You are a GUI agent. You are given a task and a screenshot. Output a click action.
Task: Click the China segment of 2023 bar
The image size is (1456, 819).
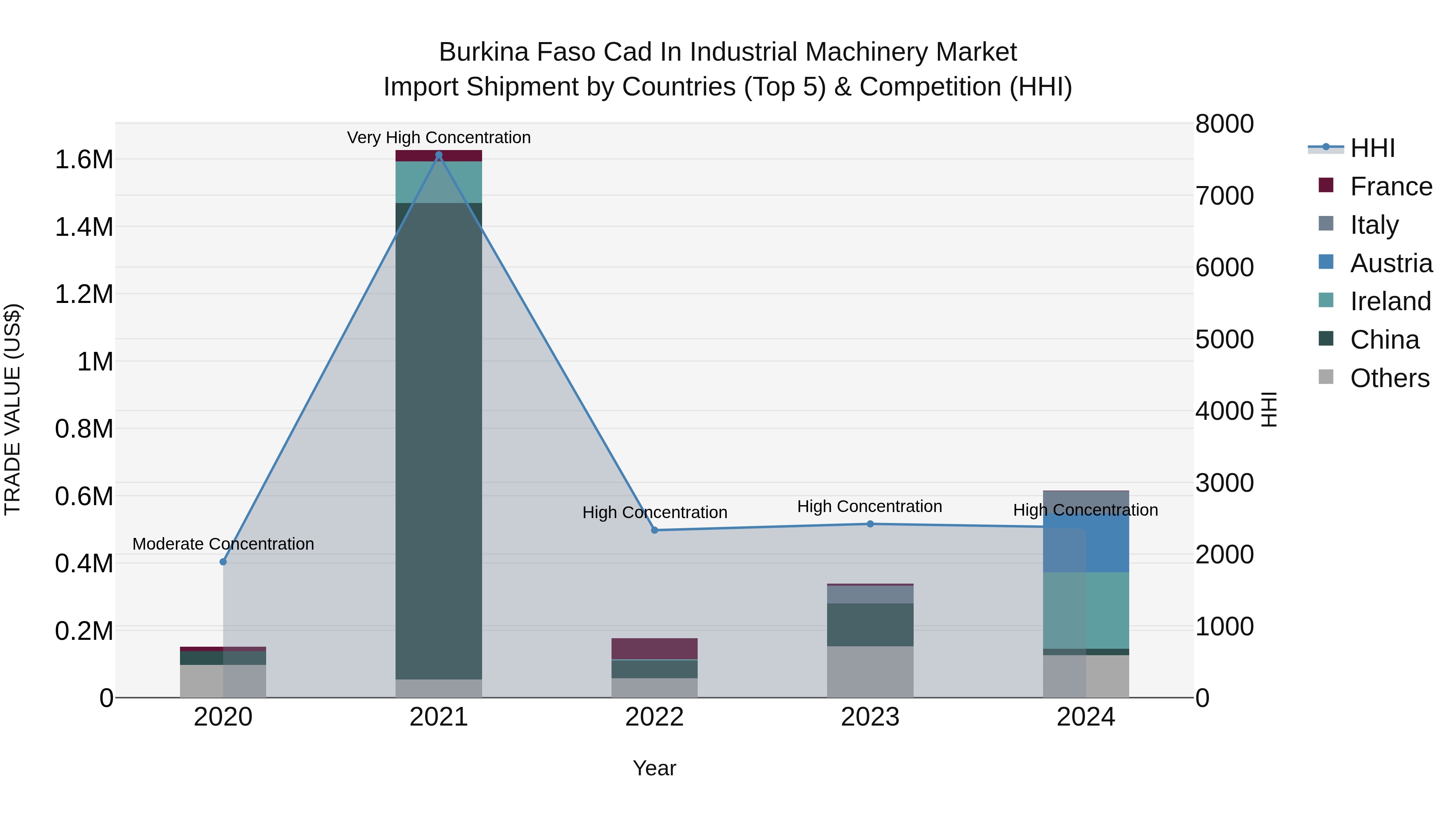tap(870, 625)
